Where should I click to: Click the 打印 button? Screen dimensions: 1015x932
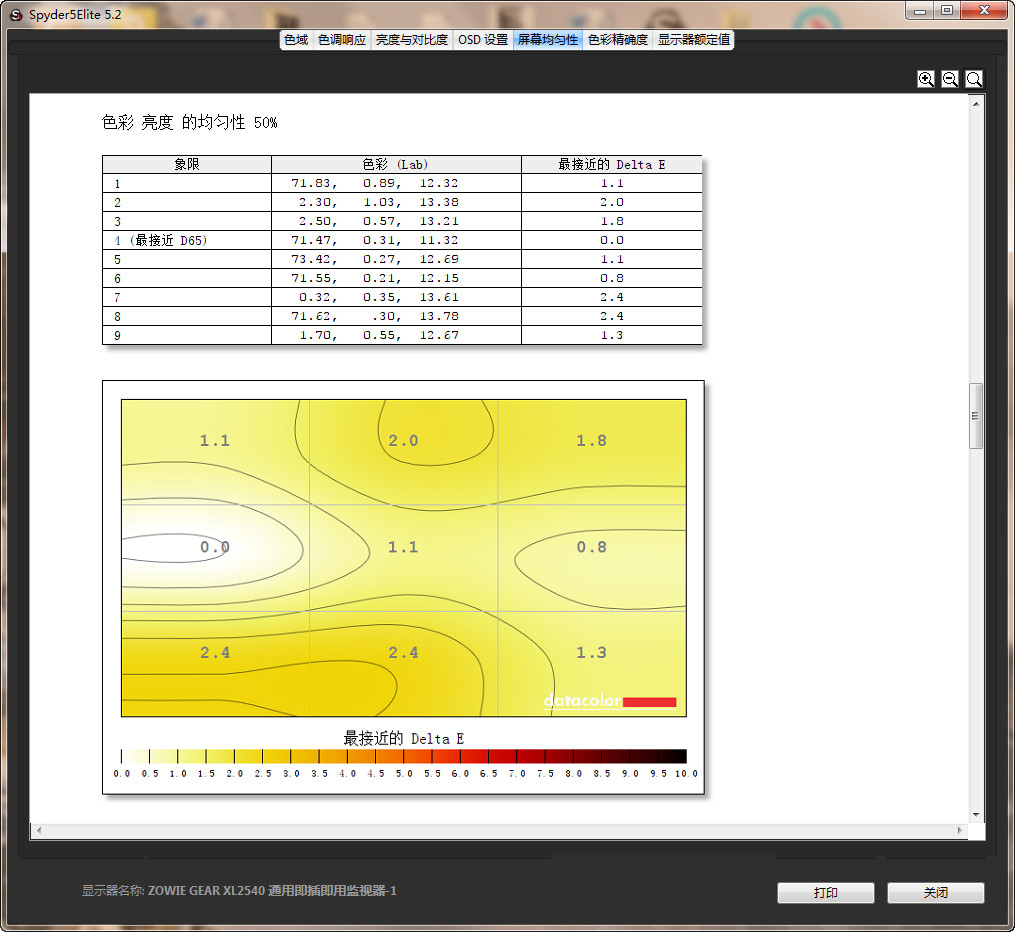[825, 893]
